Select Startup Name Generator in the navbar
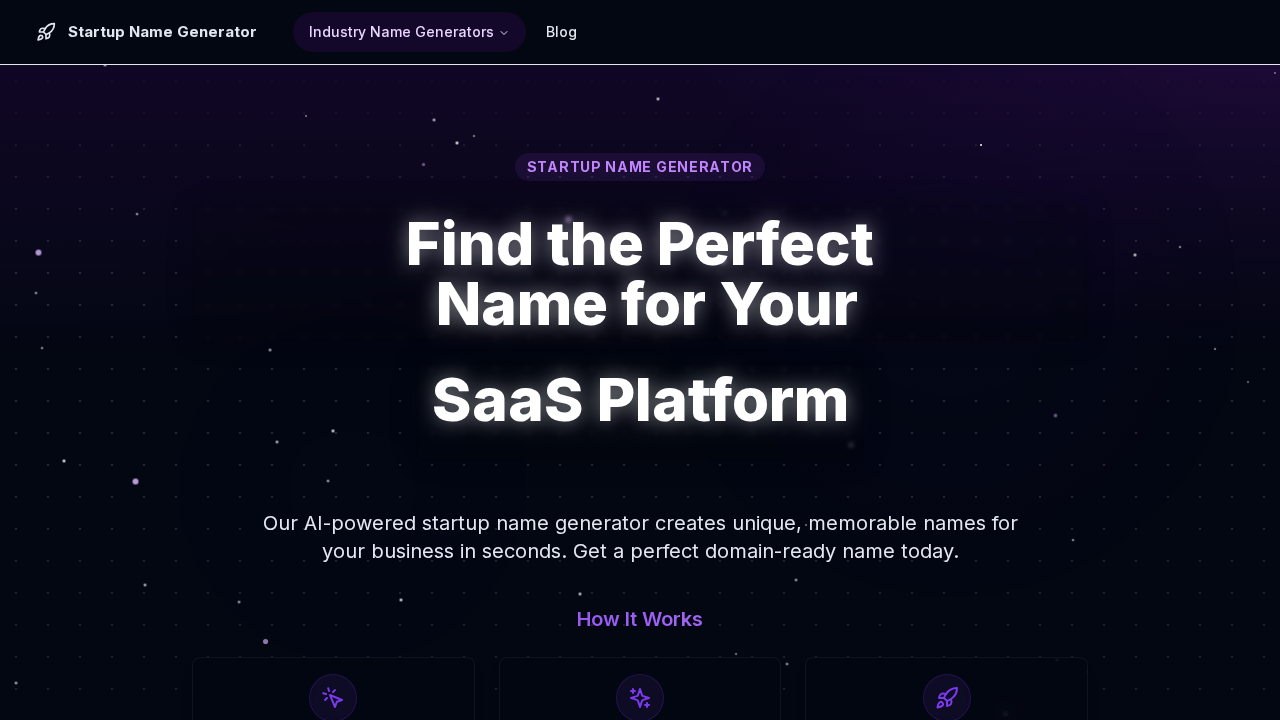The height and width of the screenshot is (720, 1280). coord(161,31)
